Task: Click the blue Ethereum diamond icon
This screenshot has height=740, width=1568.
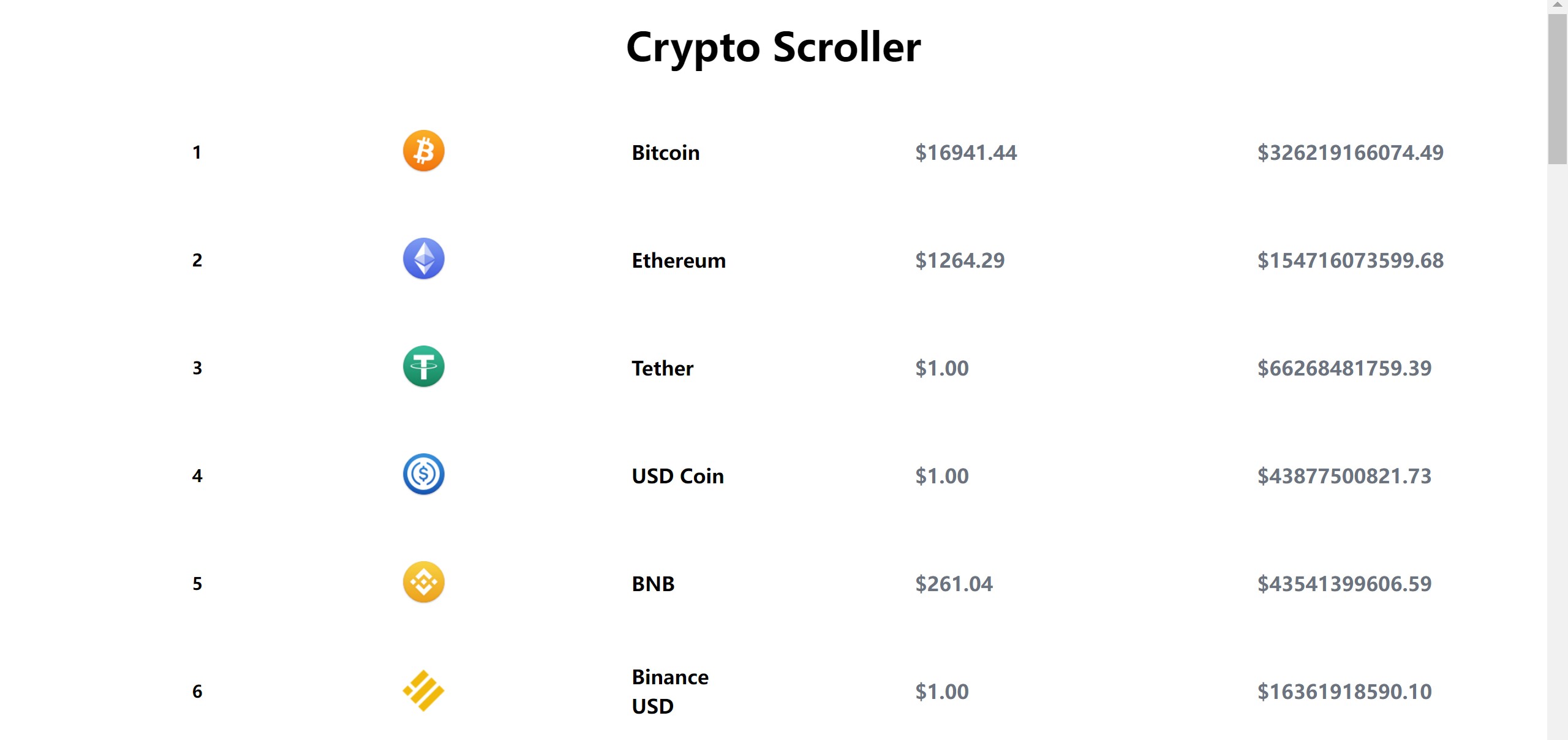Action: 423,259
